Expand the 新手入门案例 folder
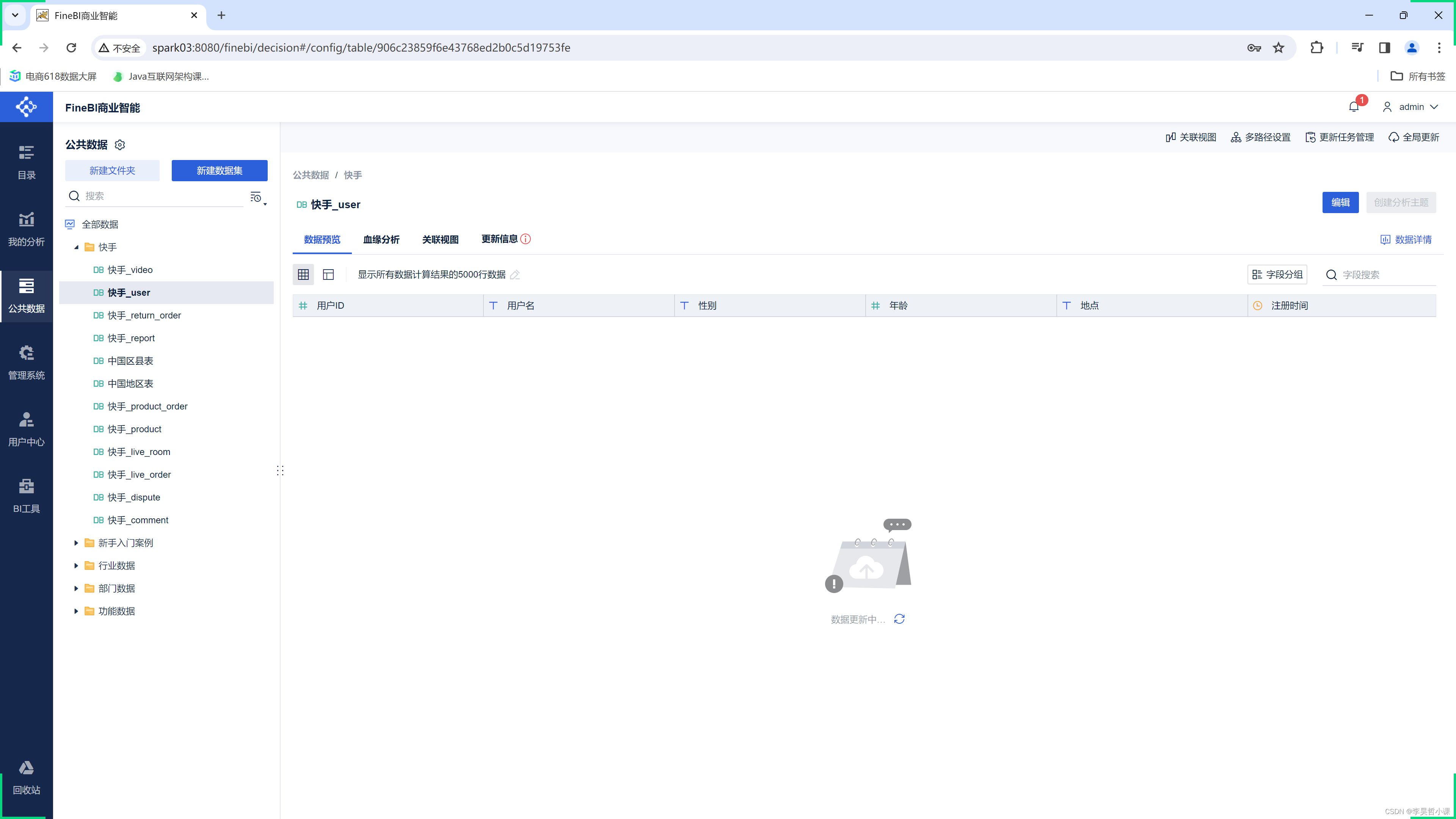The image size is (1456, 819). [76, 543]
